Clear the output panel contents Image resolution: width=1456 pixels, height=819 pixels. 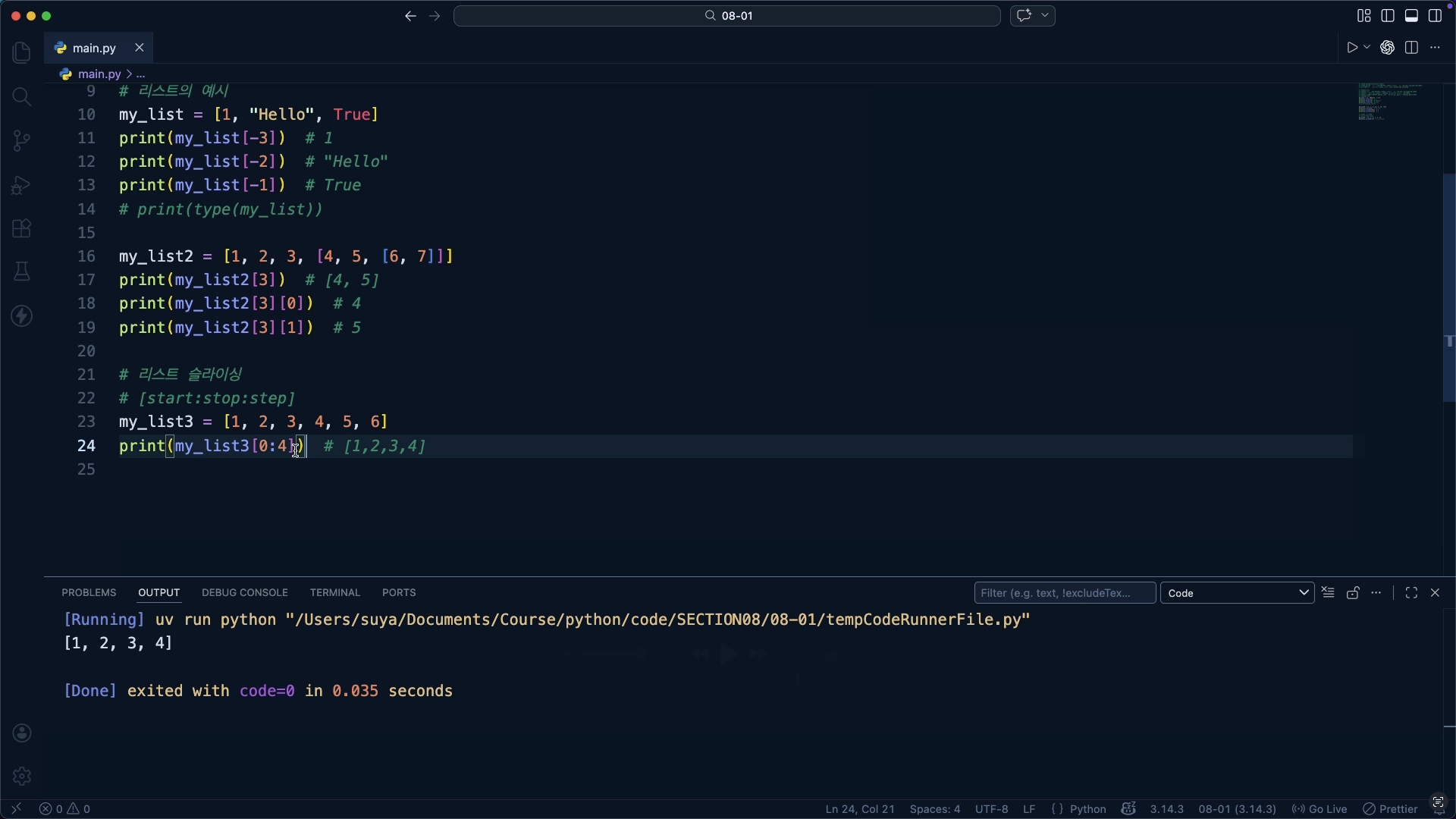click(x=1328, y=593)
